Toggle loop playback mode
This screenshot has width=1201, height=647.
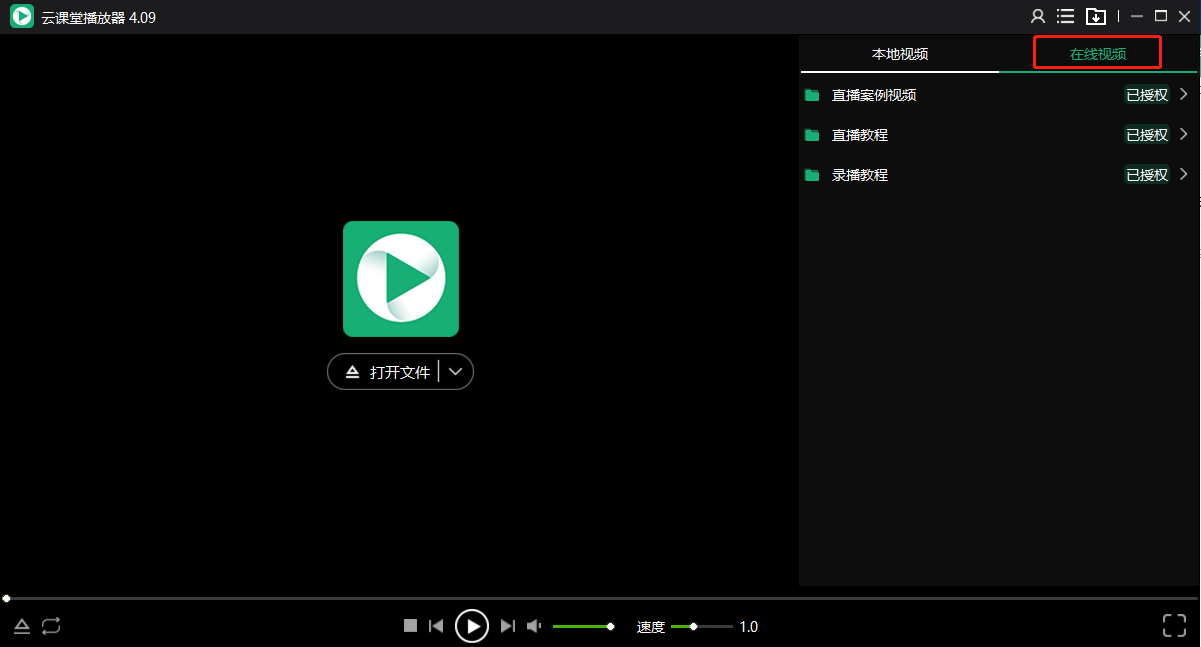click(x=51, y=626)
